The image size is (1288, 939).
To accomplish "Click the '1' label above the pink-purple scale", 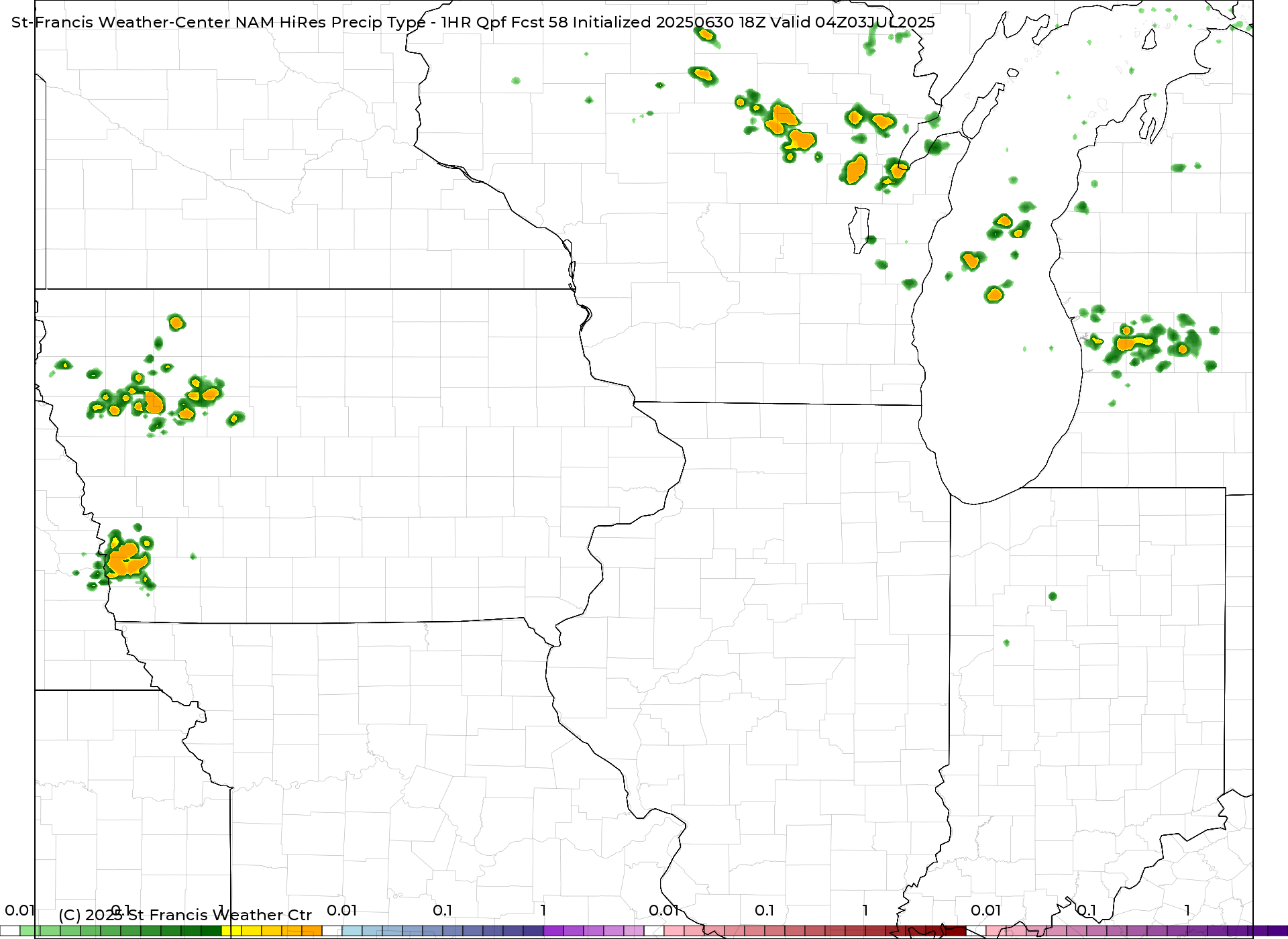I will coord(1187,910).
